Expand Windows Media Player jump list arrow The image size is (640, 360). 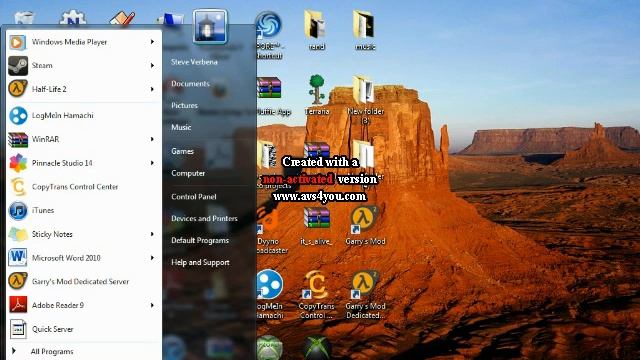coord(152,42)
